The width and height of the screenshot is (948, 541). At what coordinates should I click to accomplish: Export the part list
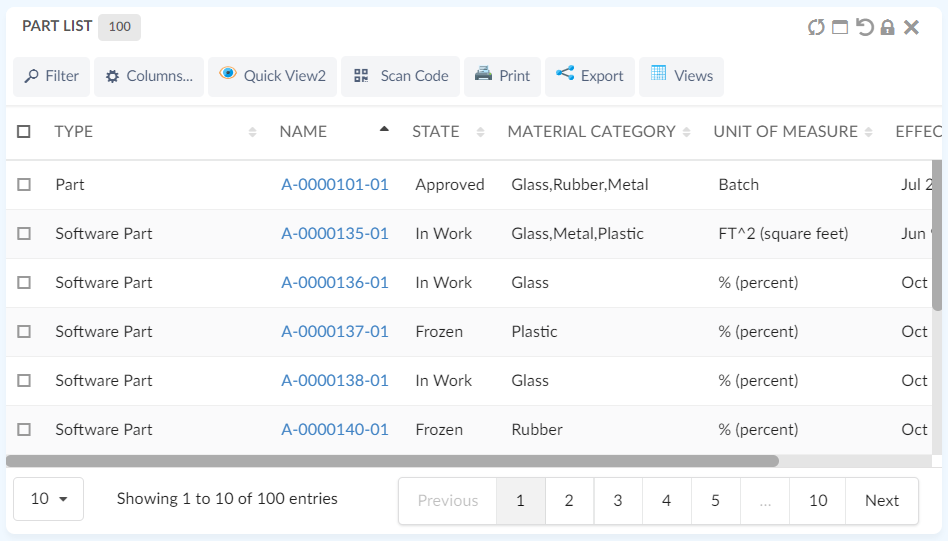(x=589, y=76)
